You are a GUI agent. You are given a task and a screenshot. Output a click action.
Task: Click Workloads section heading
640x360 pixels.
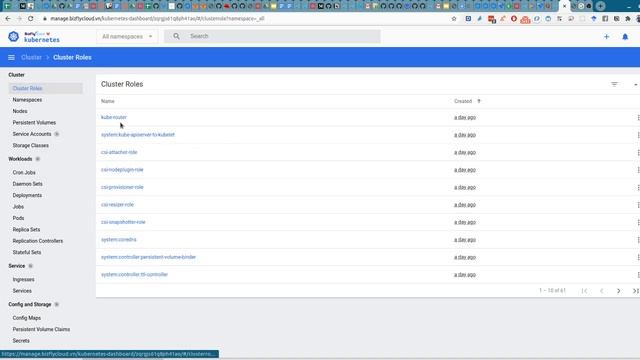[20, 159]
